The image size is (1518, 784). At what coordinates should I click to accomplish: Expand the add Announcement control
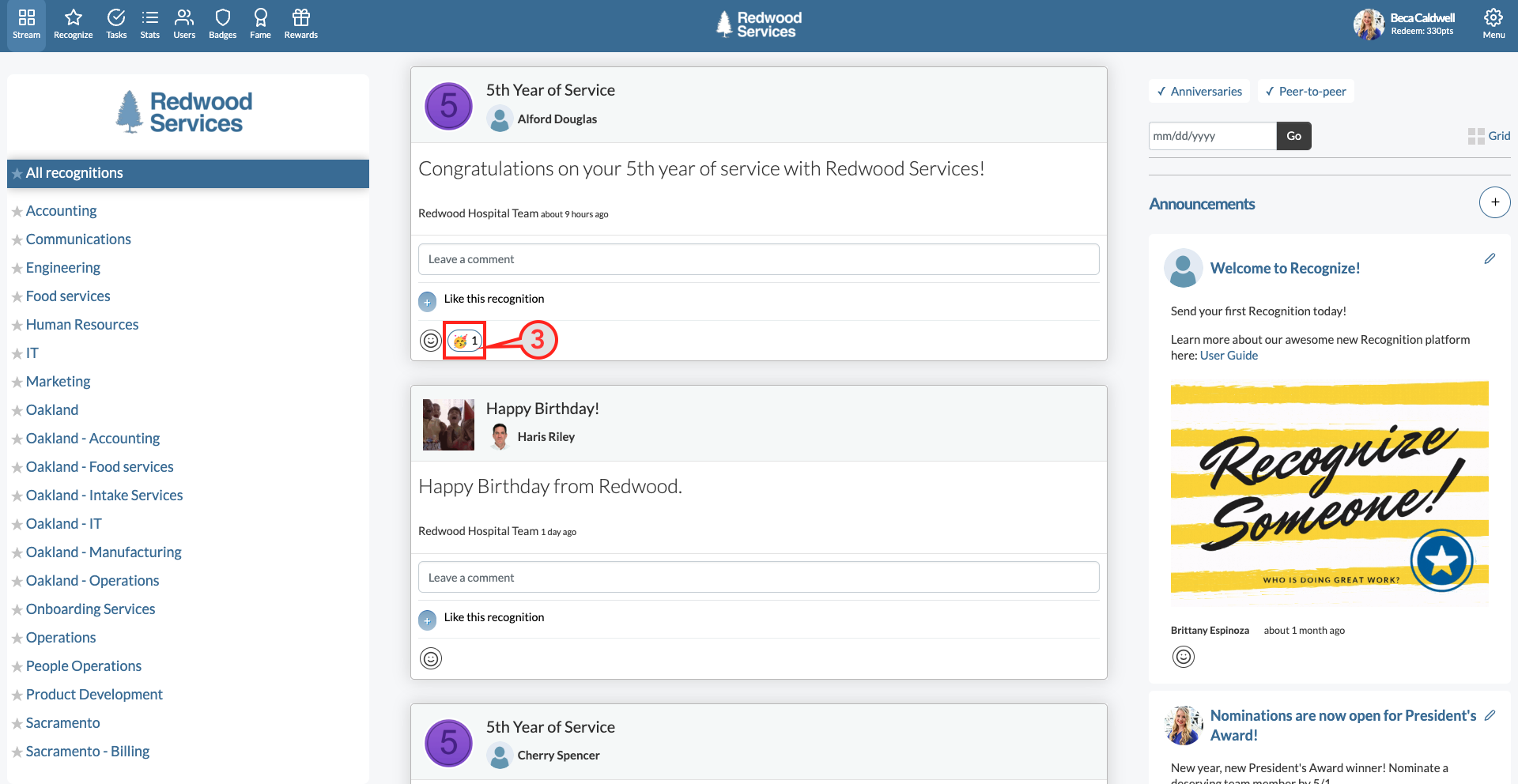(1494, 202)
